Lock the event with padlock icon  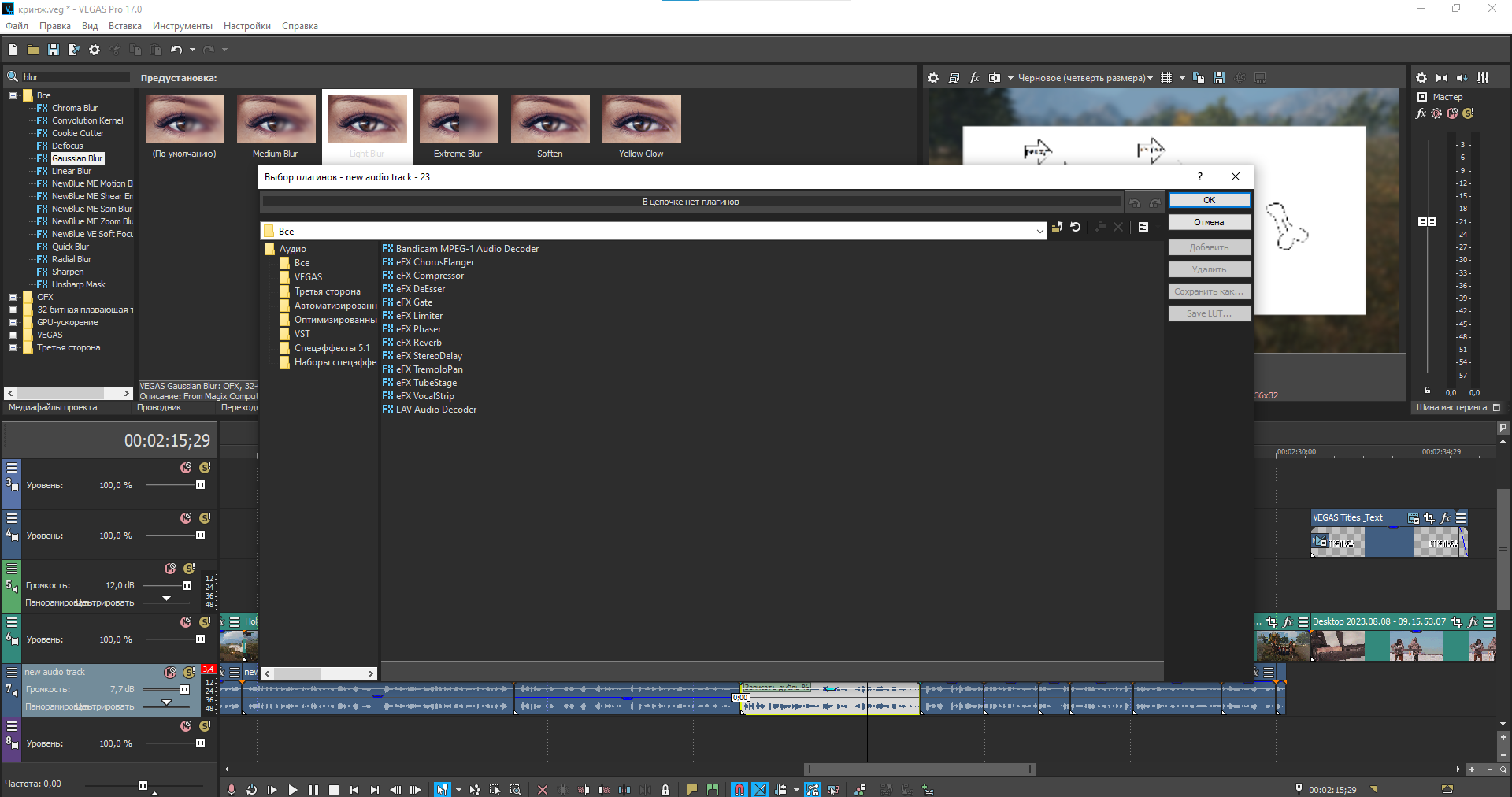(x=665, y=789)
